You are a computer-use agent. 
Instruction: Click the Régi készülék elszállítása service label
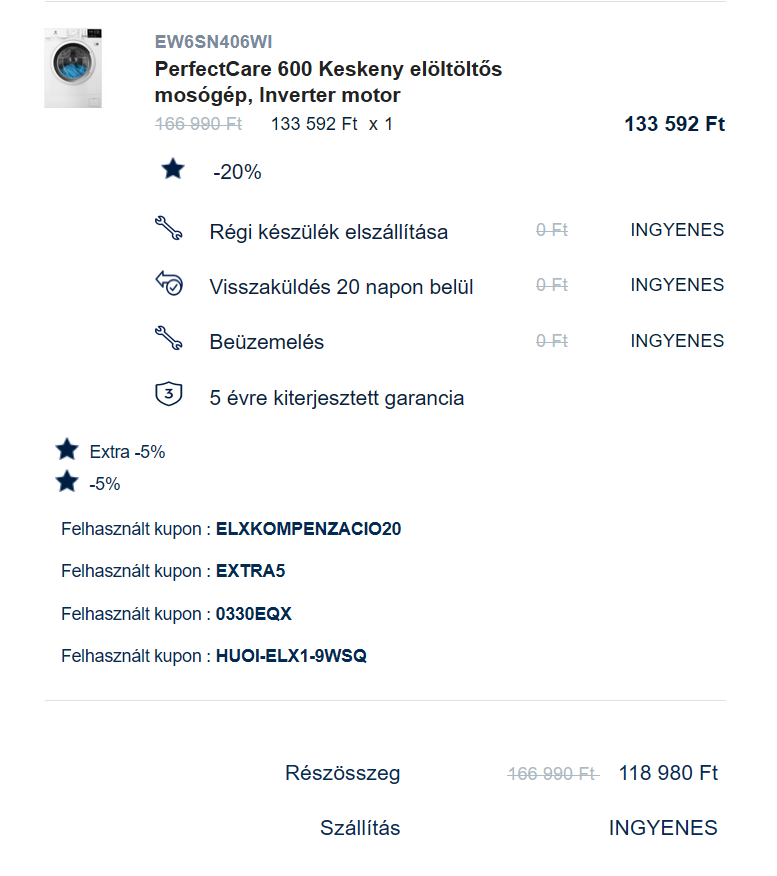pyautogui.click(x=328, y=232)
